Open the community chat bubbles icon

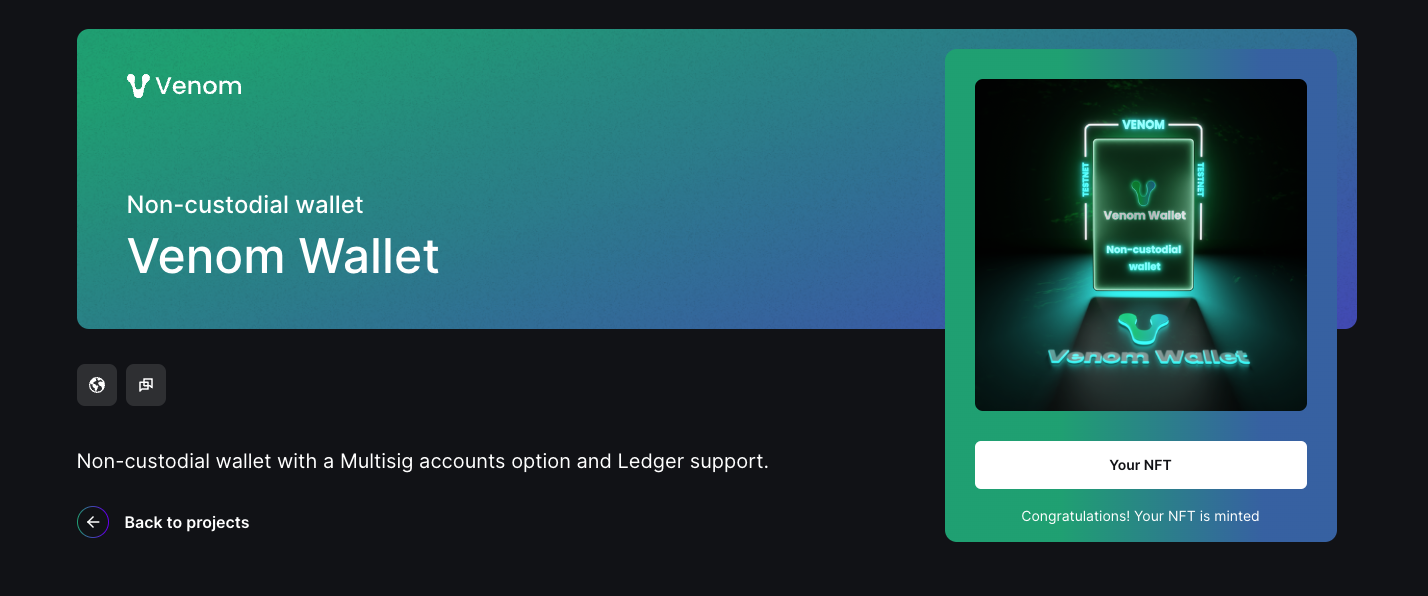(x=146, y=385)
